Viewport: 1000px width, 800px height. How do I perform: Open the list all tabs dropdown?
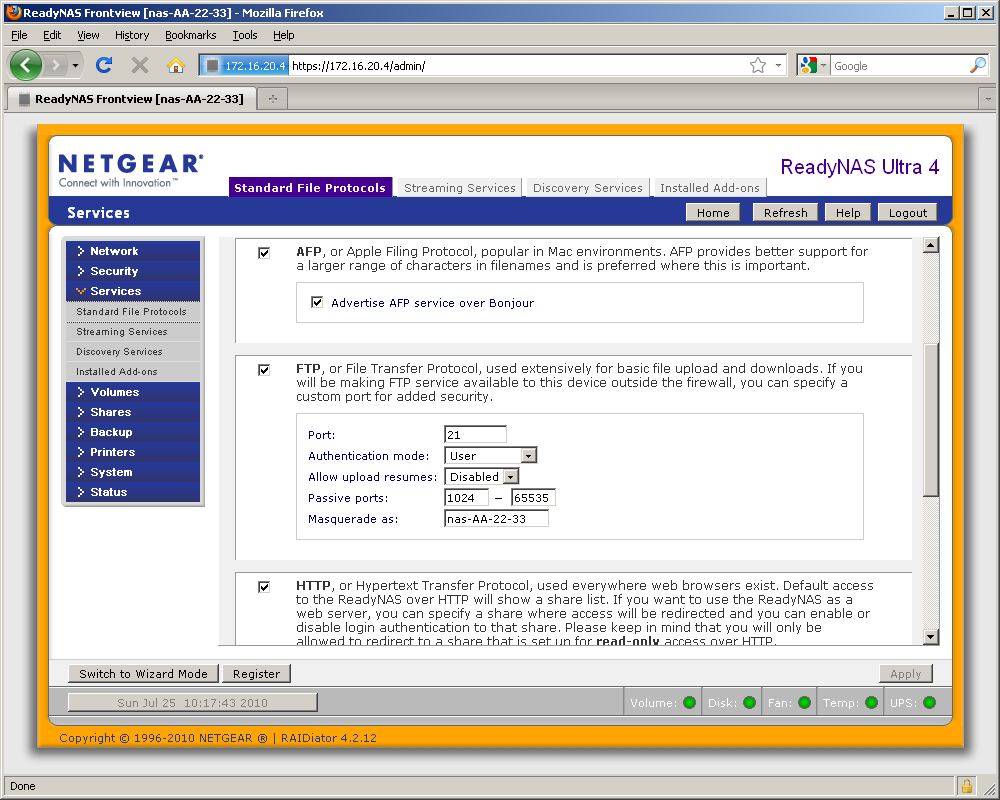click(988, 99)
